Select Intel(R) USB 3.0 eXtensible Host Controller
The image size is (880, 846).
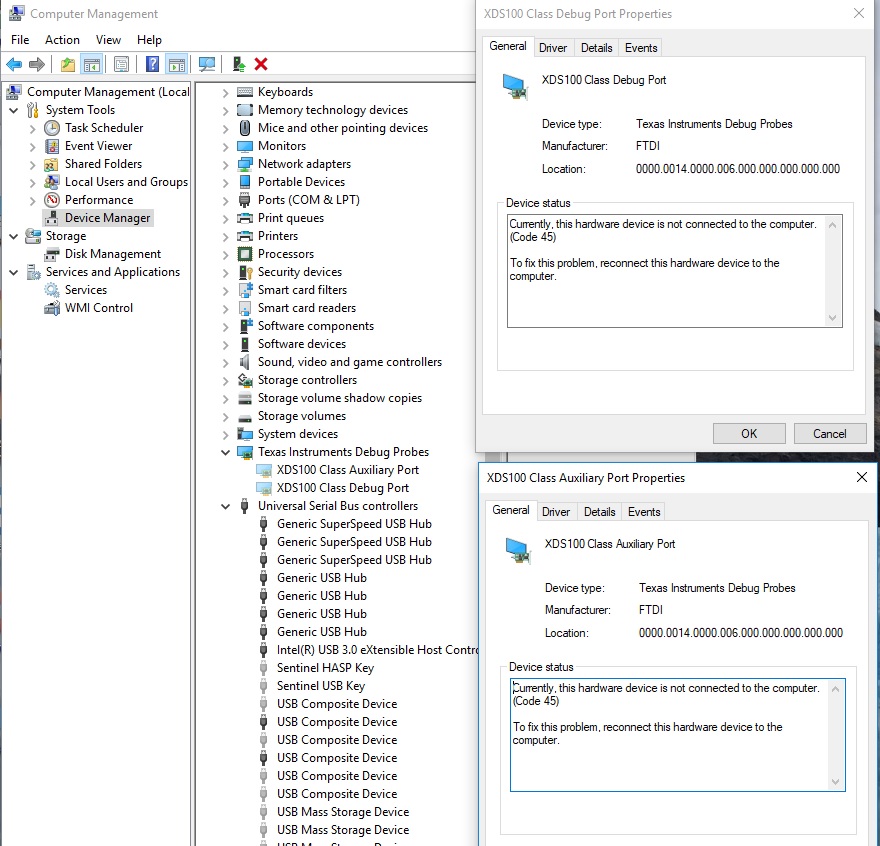tap(377, 650)
